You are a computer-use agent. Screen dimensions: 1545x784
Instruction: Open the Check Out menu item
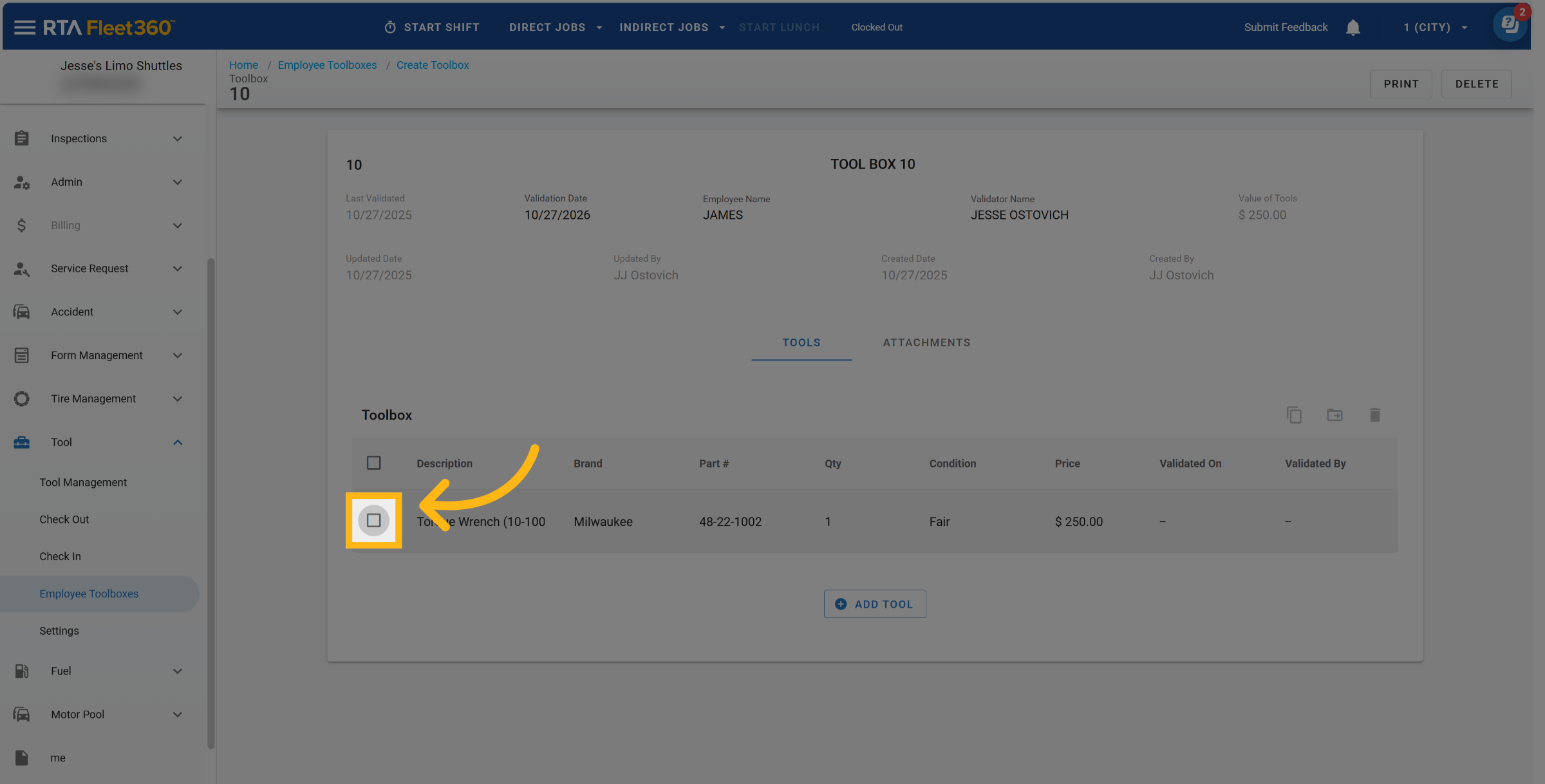click(x=64, y=519)
